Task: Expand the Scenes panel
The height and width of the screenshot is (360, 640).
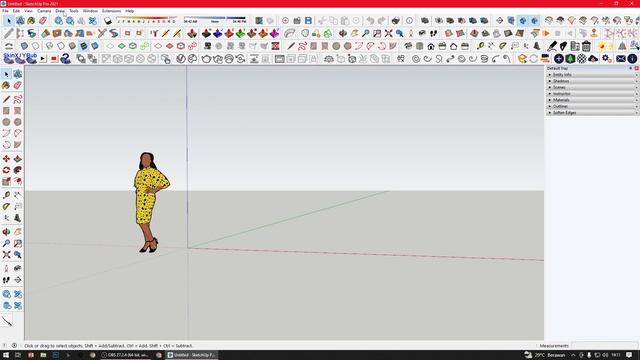Action: (592, 87)
